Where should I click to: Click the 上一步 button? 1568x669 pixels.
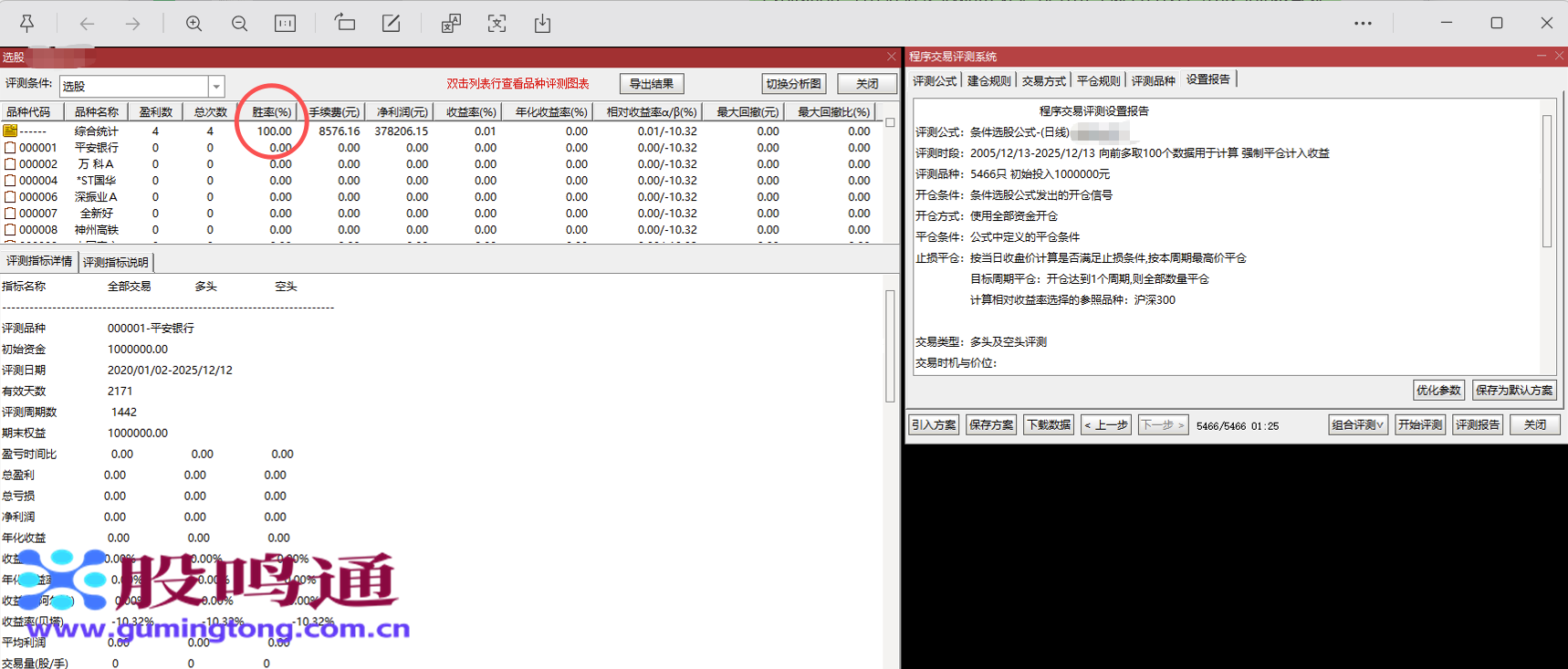point(1106,425)
